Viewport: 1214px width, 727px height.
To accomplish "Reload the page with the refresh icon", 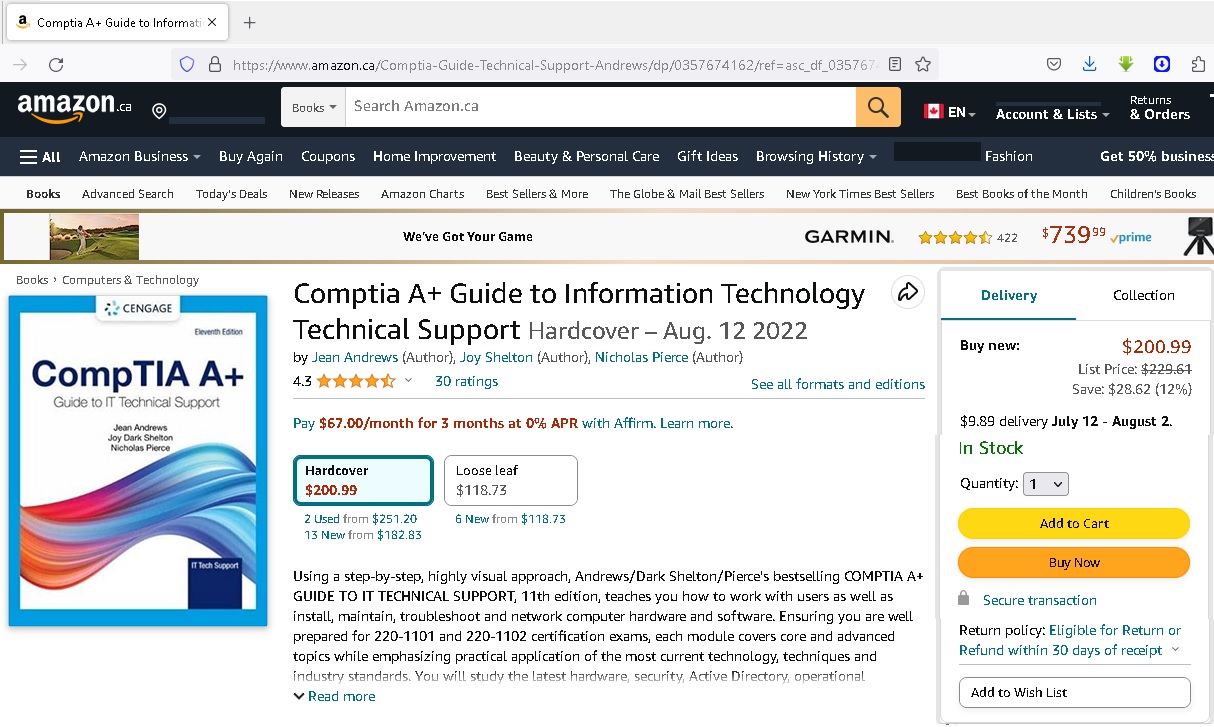I will coord(56,64).
